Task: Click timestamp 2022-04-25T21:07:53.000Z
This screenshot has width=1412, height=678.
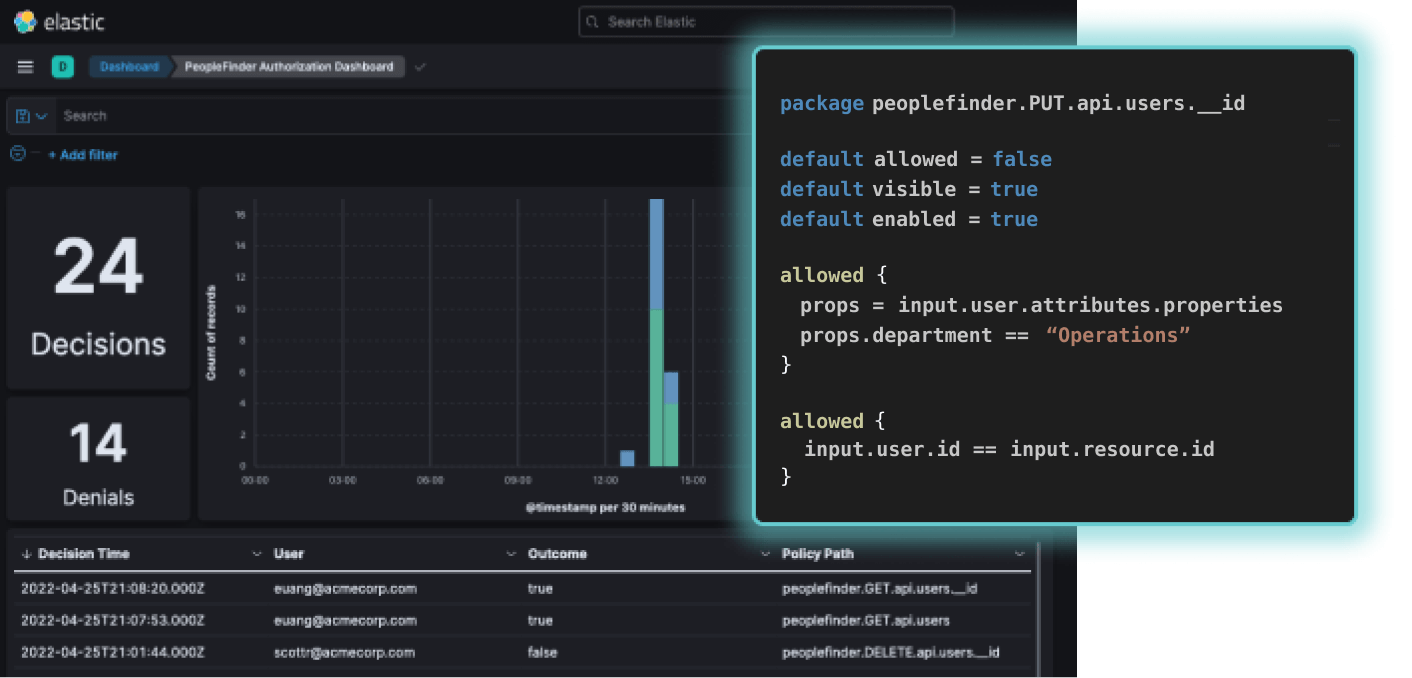Action: click(x=113, y=621)
